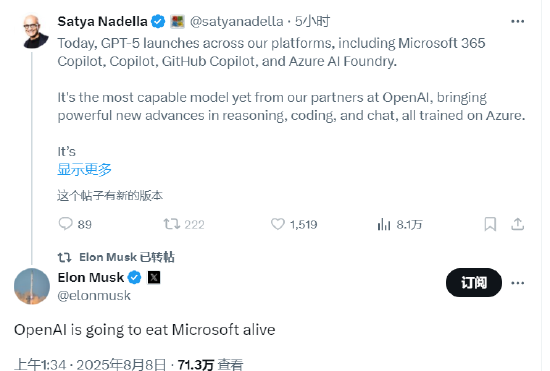Open more options menu on Elon Musk's post
This screenshot has width=550, height=371.
coord(517,283)
